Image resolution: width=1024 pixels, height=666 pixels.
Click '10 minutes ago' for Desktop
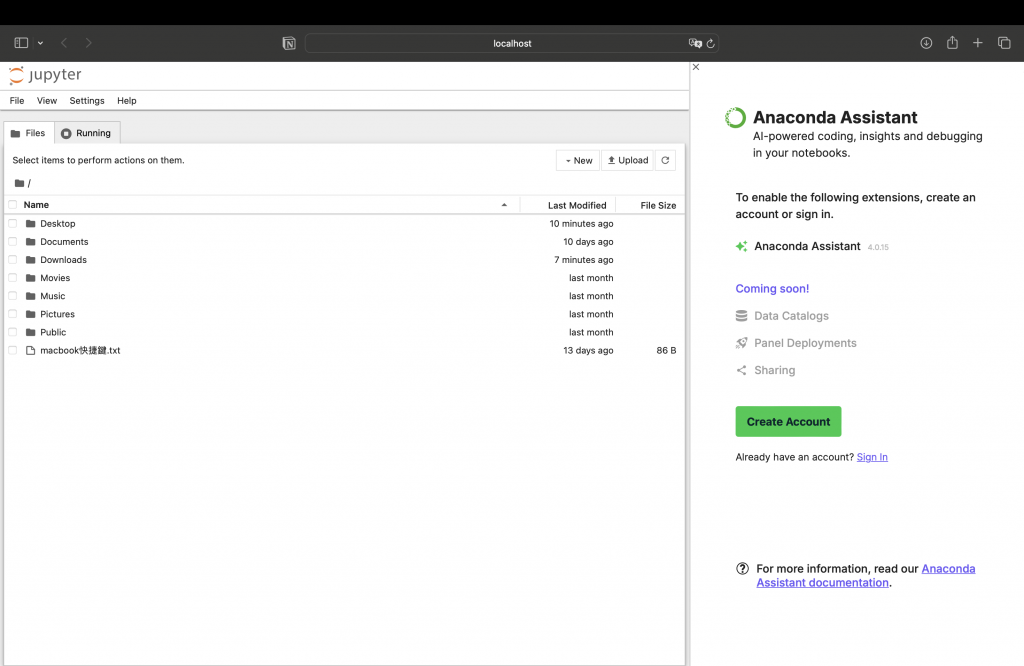(581, 223)
